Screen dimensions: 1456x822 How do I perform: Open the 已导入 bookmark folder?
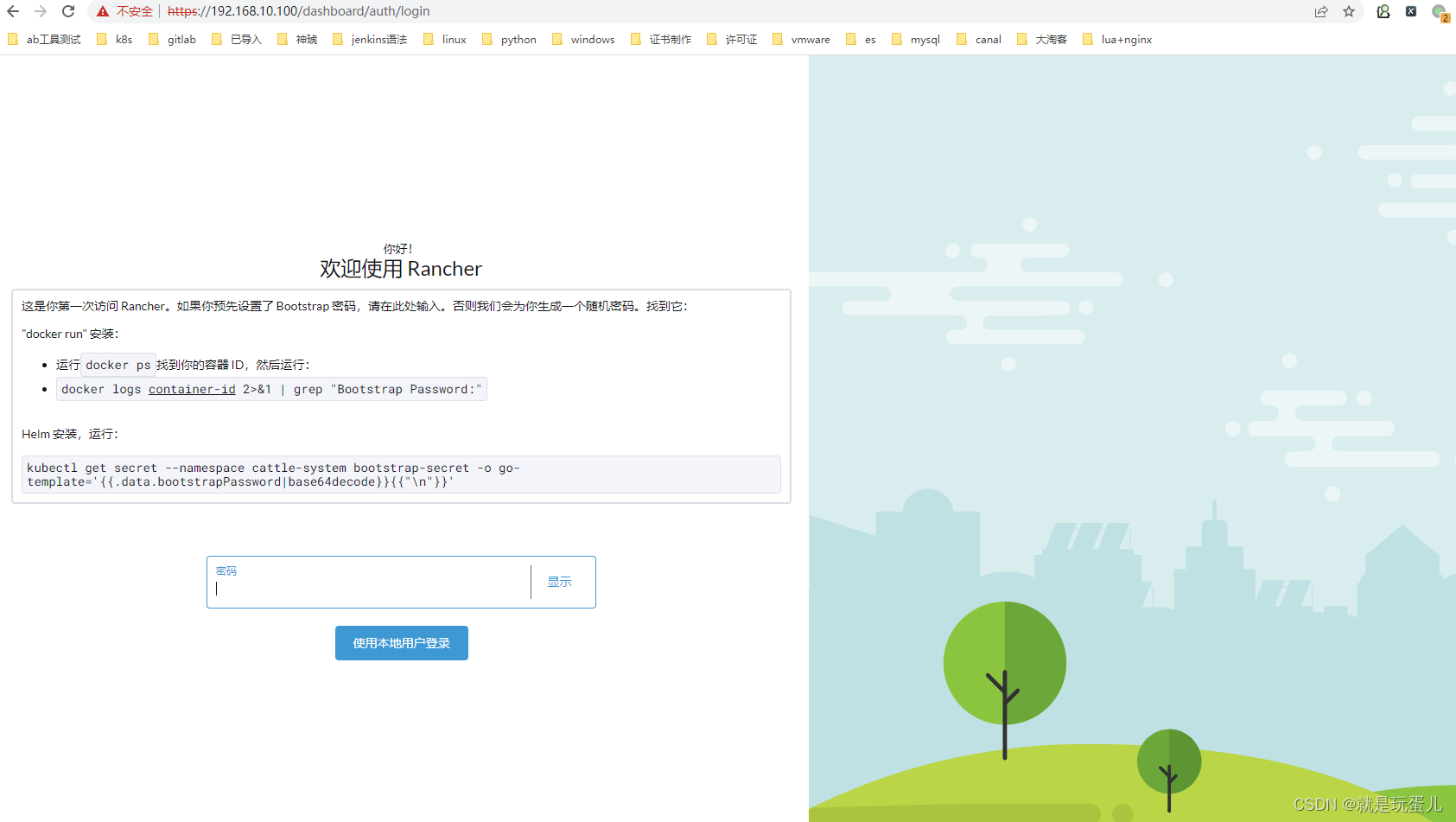237,39
